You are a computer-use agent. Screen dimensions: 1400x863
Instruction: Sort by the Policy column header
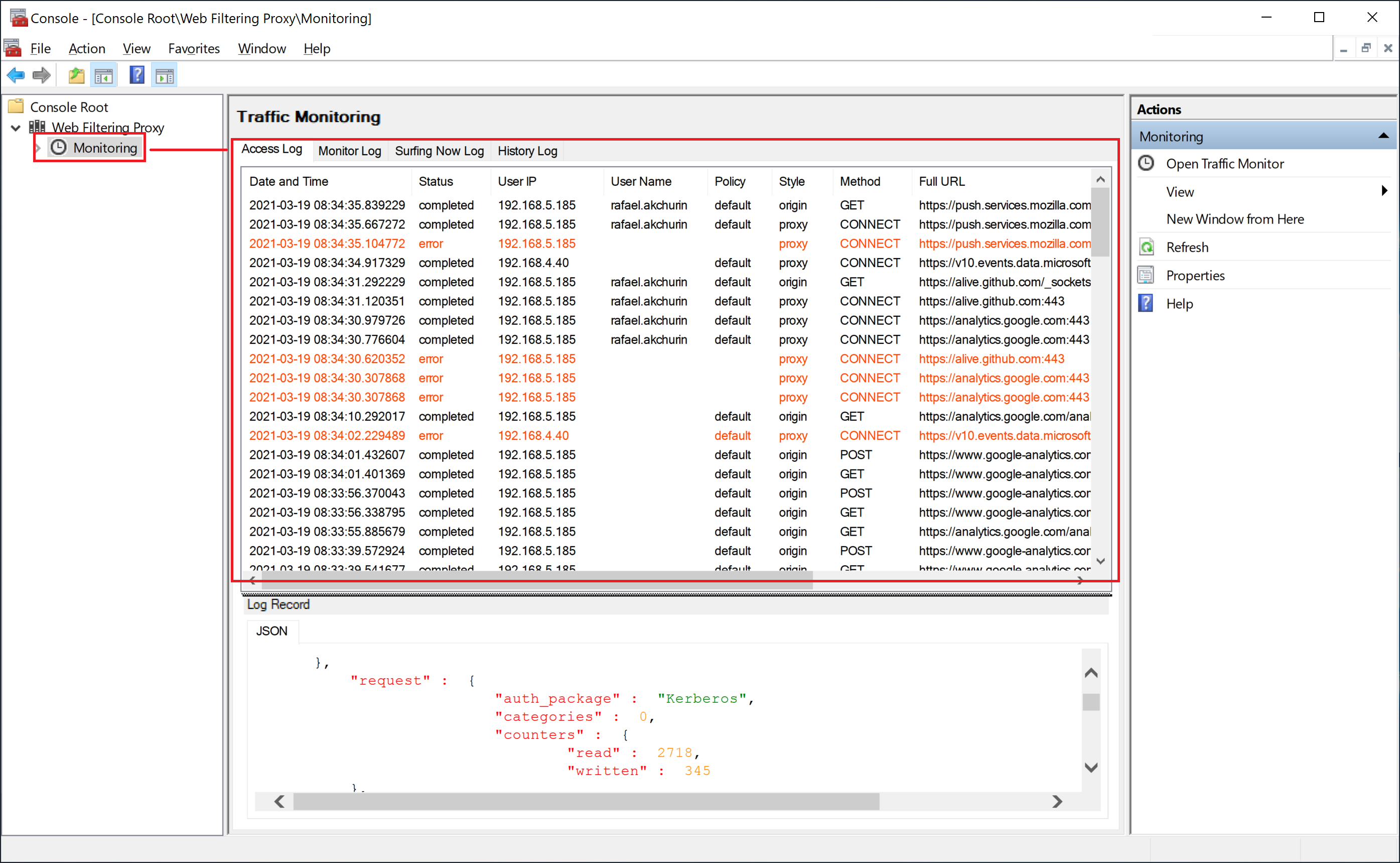pos(739,182)
